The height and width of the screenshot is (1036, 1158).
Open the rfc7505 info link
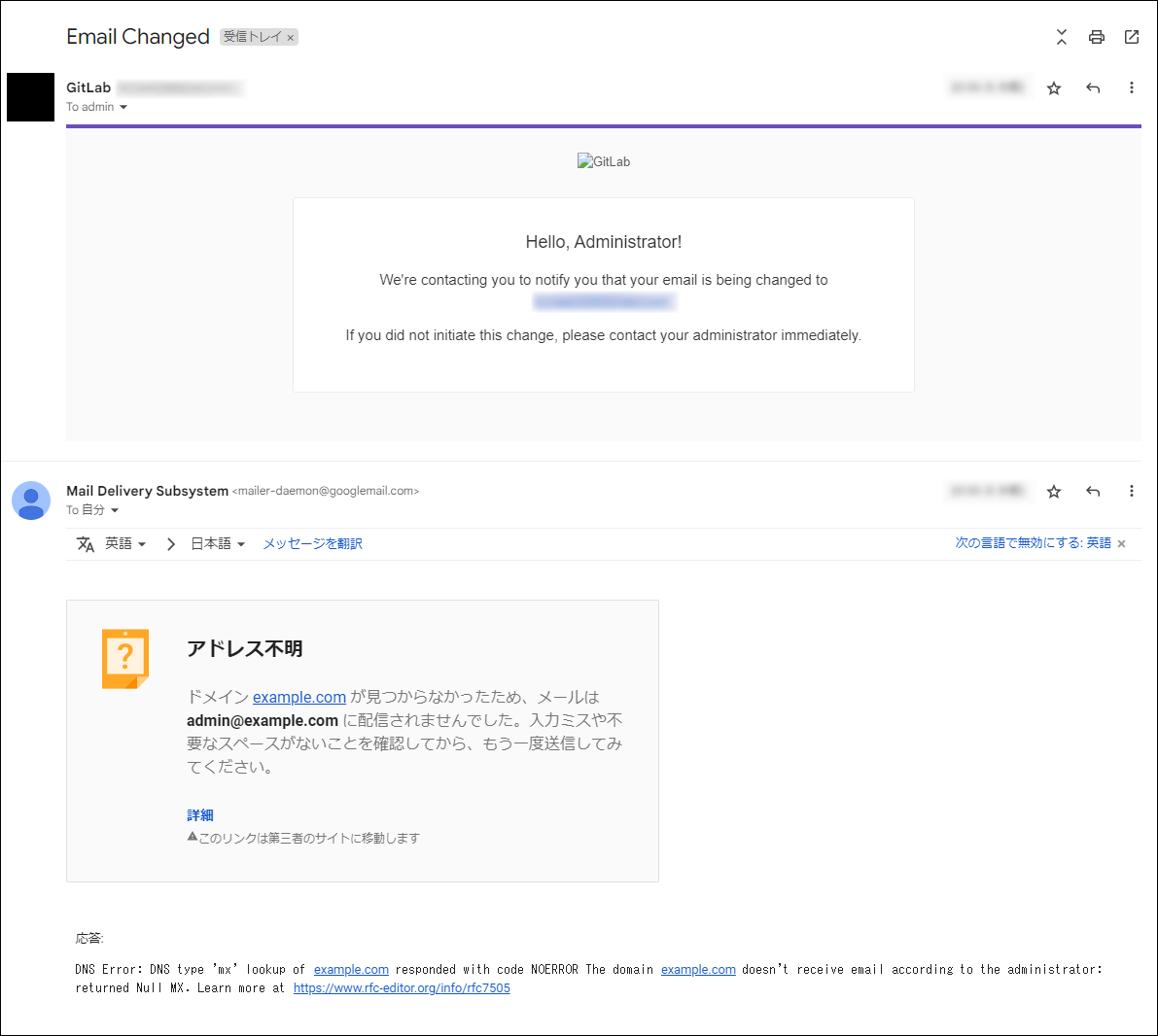pos(402,988)
